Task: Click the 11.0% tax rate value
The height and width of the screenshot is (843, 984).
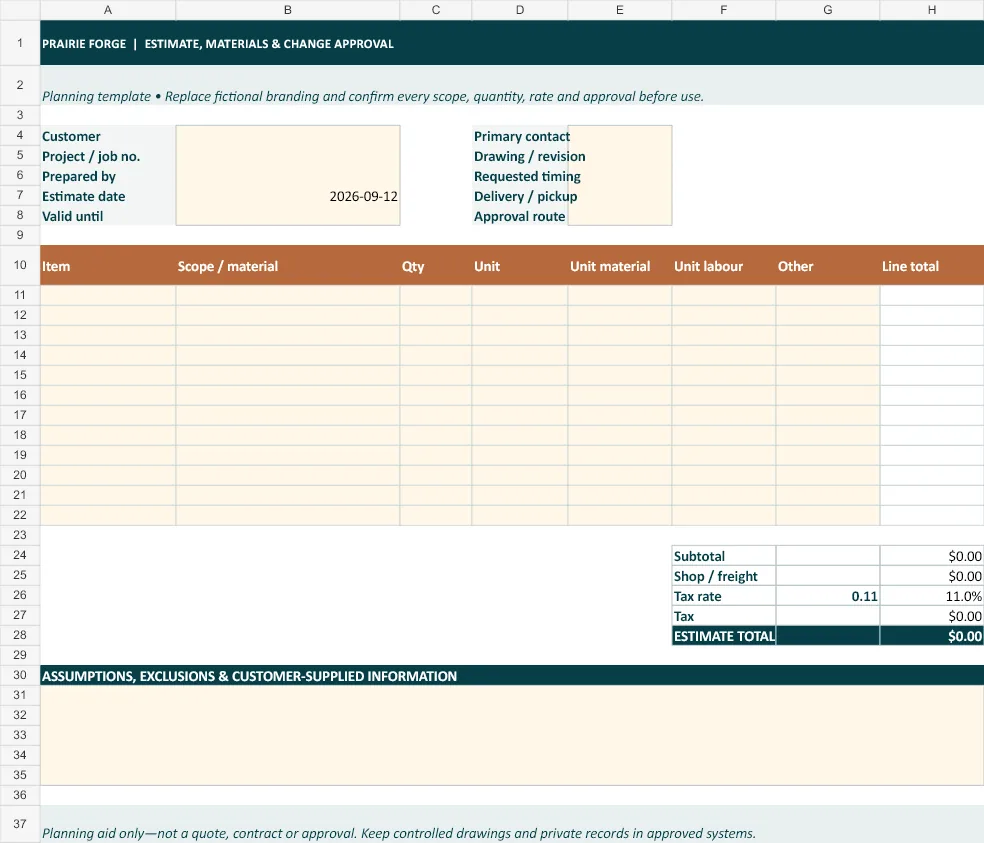Action: coord(932,596)
